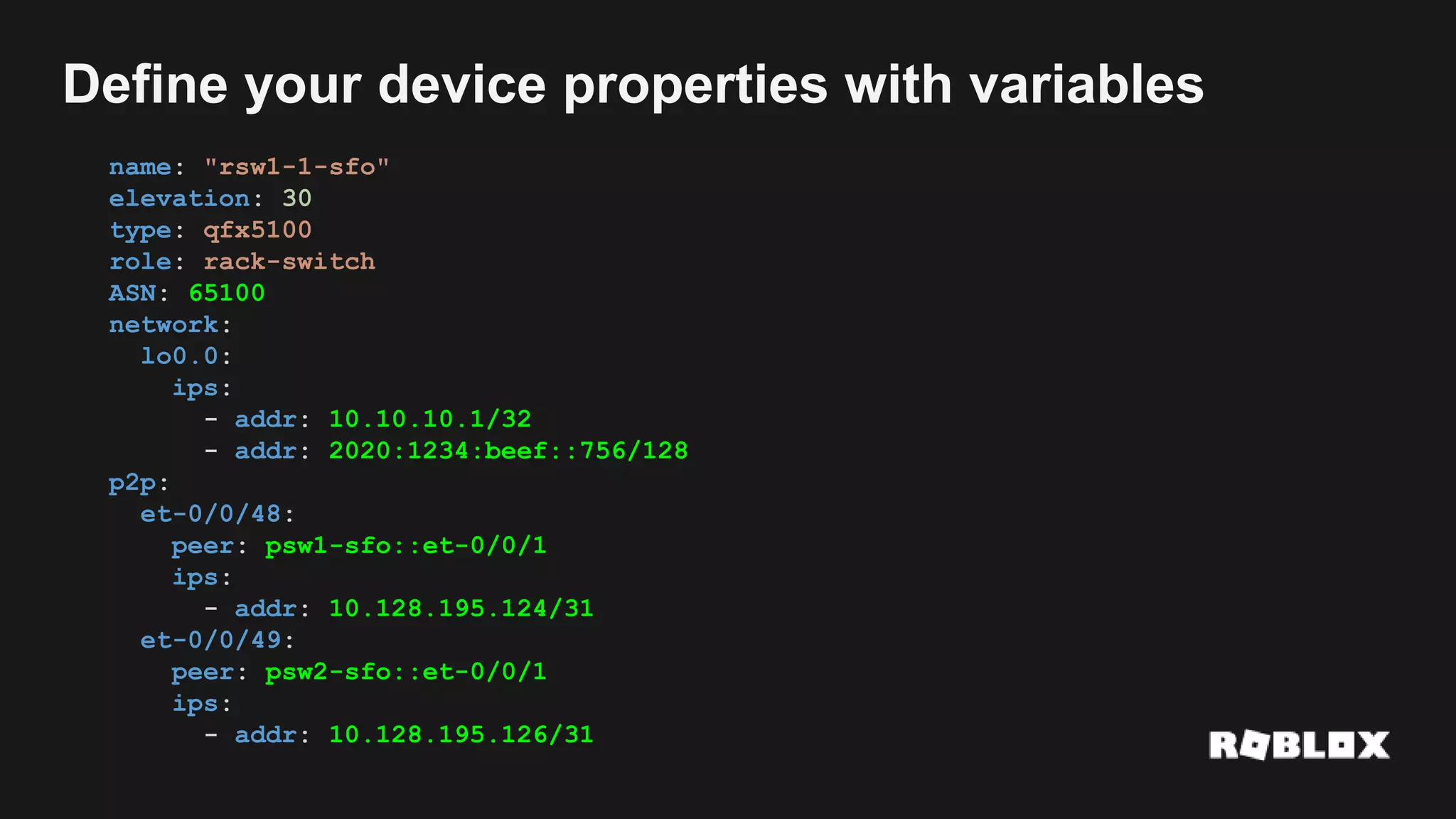
Task: Click the Roblox logo
Action: [x=1299, y=745]
